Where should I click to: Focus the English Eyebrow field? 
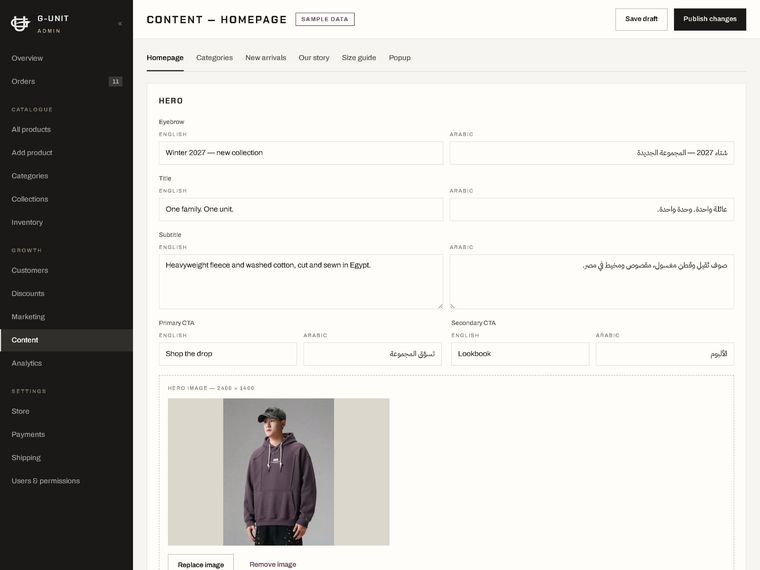point(301,153)
